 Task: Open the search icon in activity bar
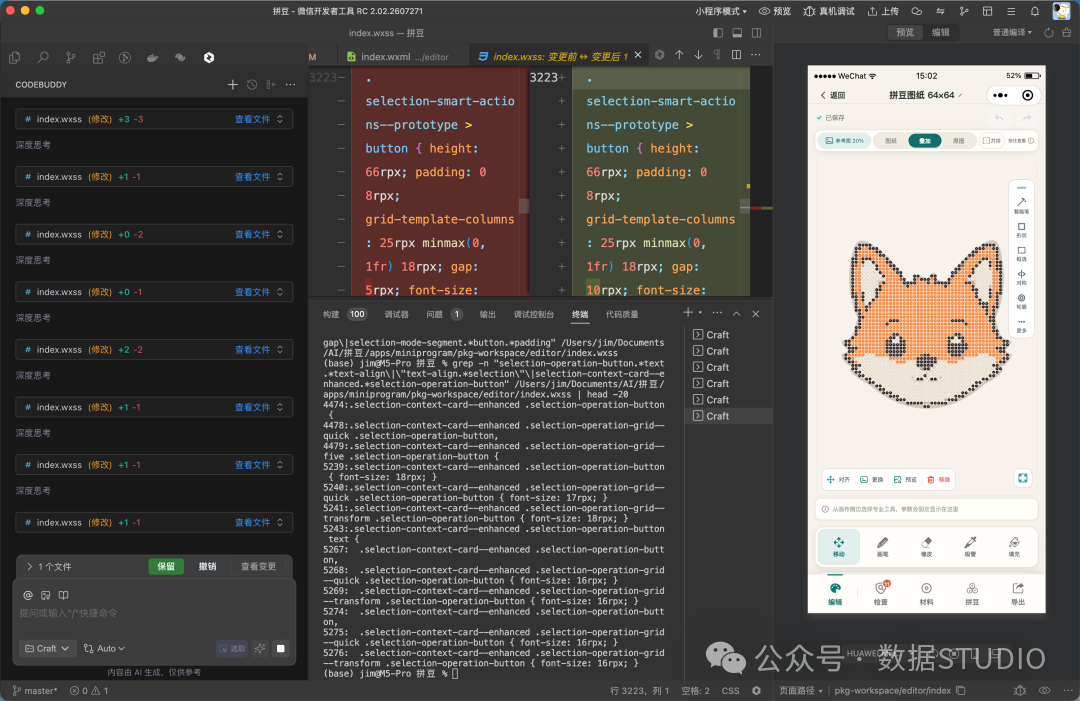tap(43, 58)
